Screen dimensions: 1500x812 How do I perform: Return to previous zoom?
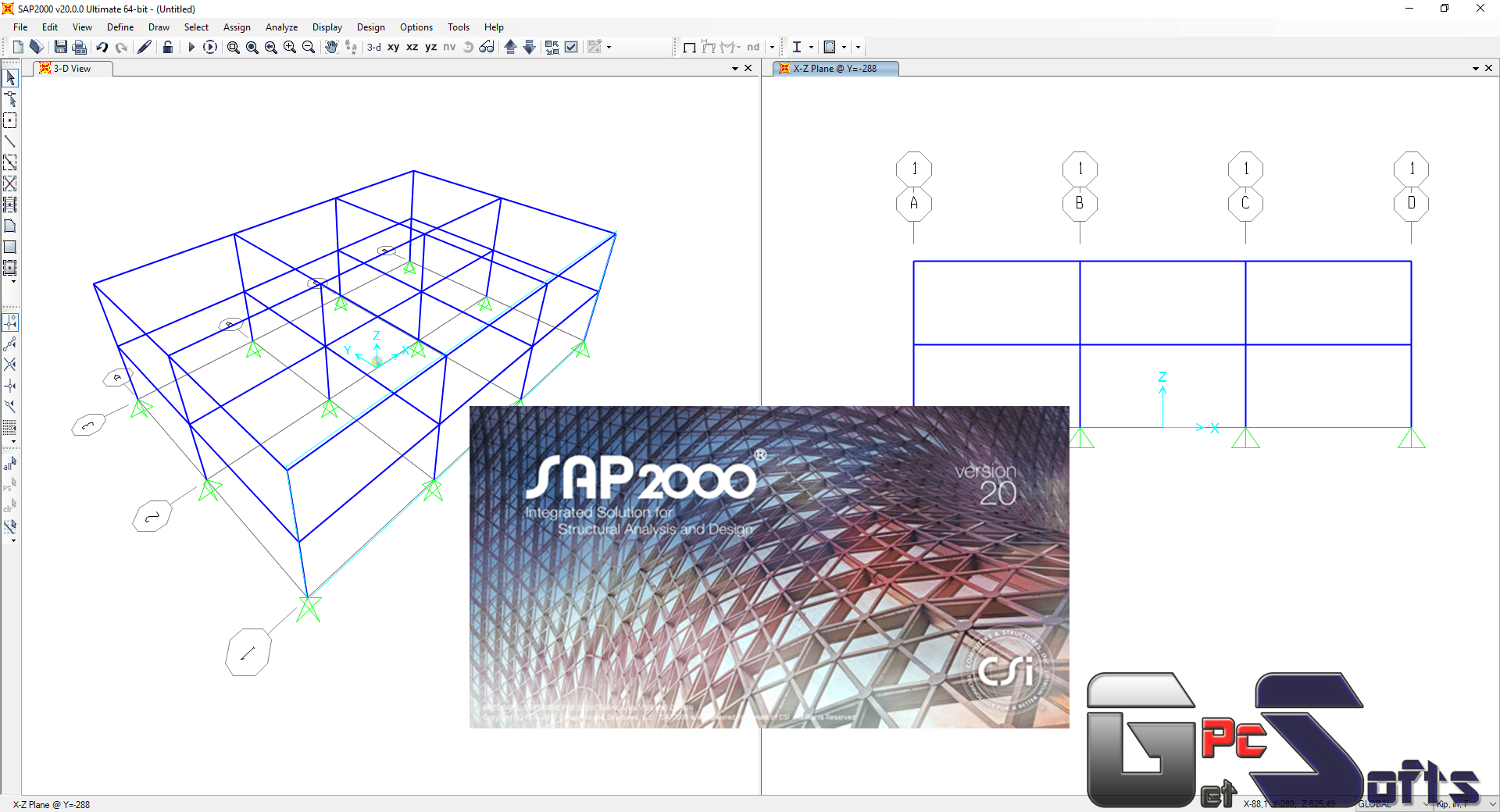point(271,47)
